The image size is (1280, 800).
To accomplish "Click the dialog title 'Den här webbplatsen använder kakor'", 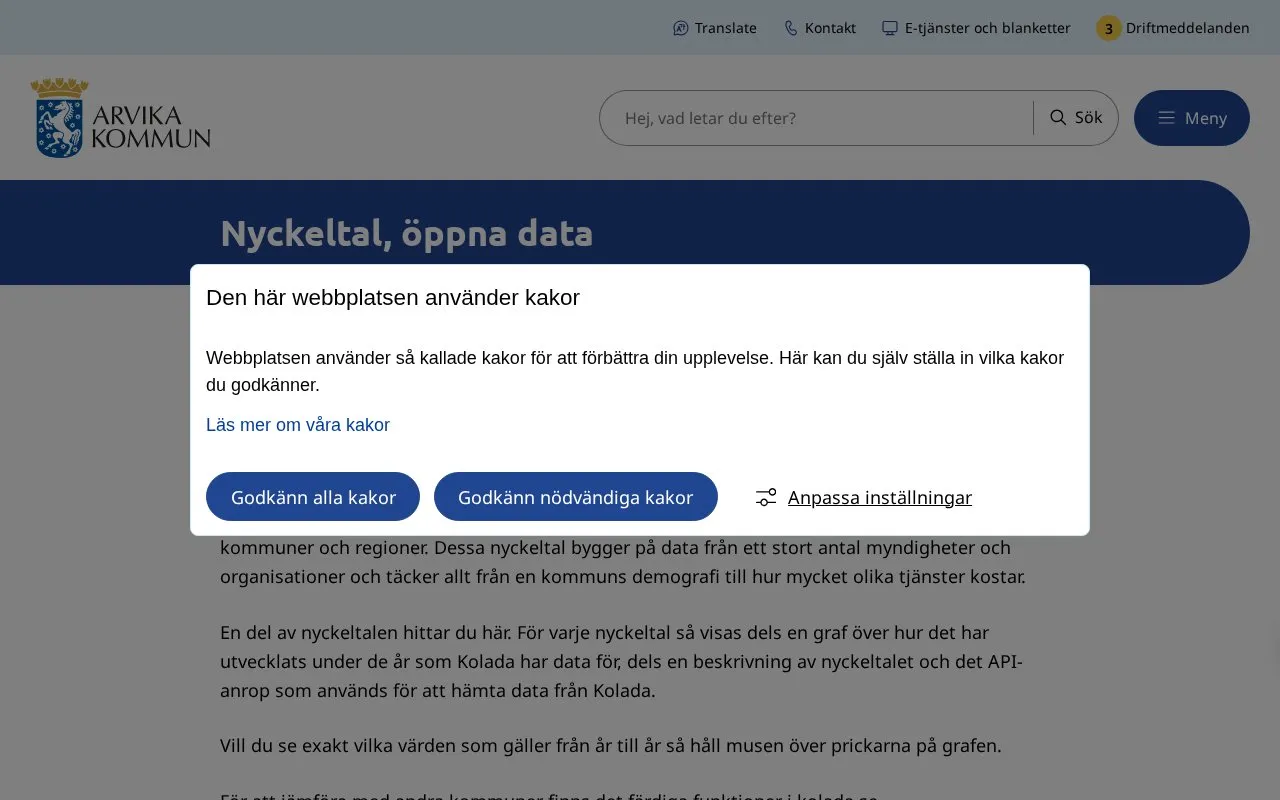I will (393, 297).
